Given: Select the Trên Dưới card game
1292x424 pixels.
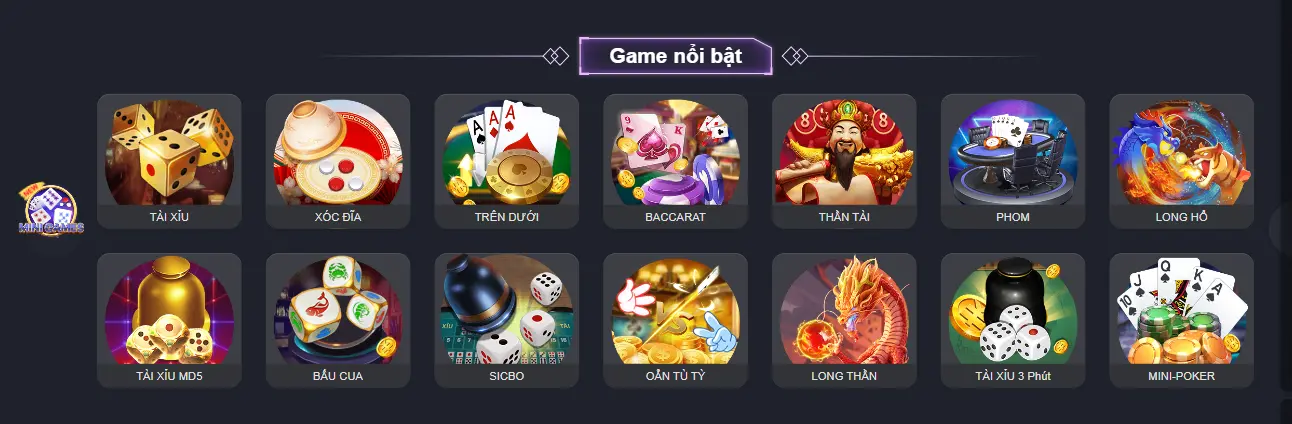Looking at the screenshot, I should tap(507, 161).
